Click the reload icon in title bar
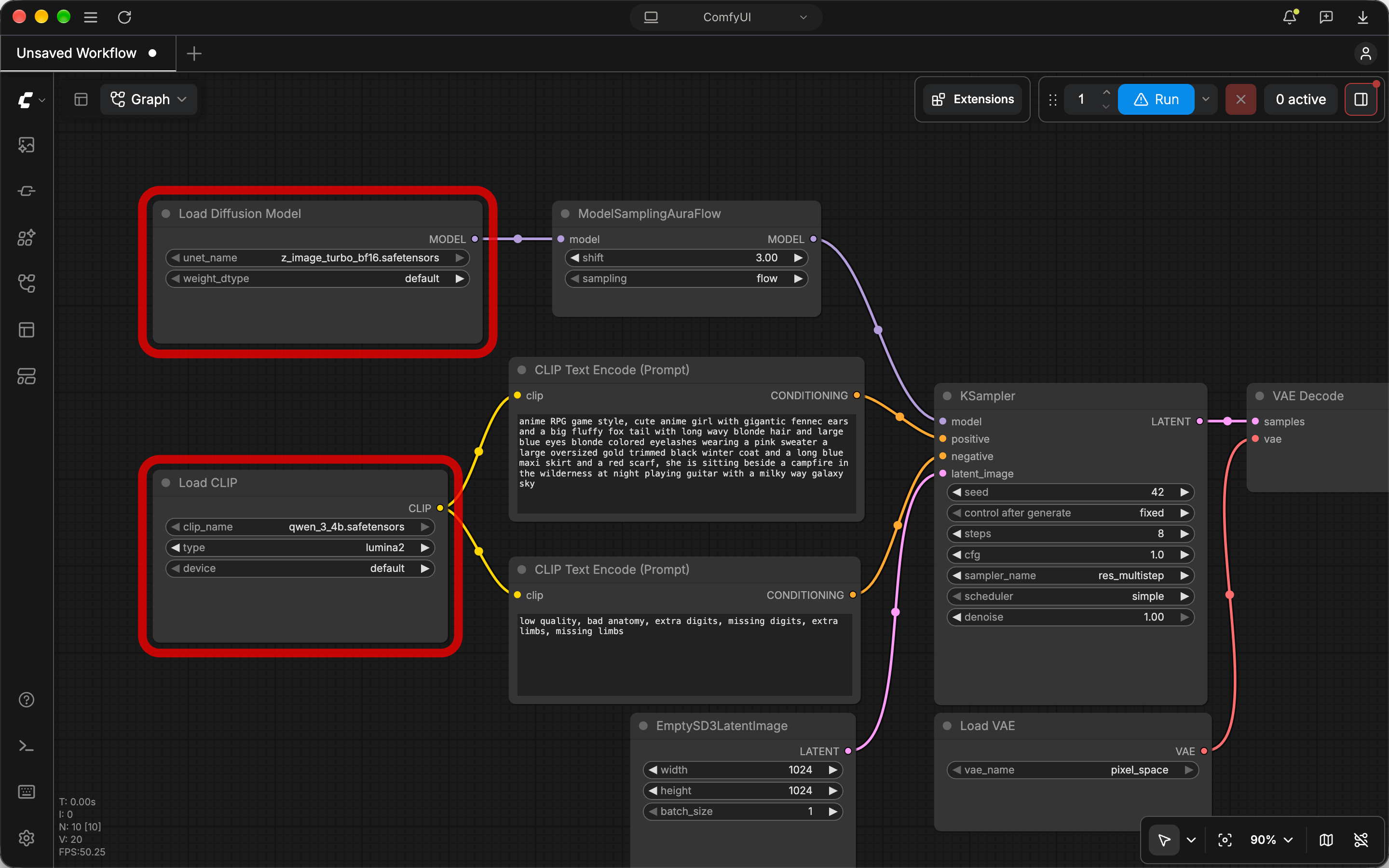The image size is (1389, 868). [x=124, y=17]
